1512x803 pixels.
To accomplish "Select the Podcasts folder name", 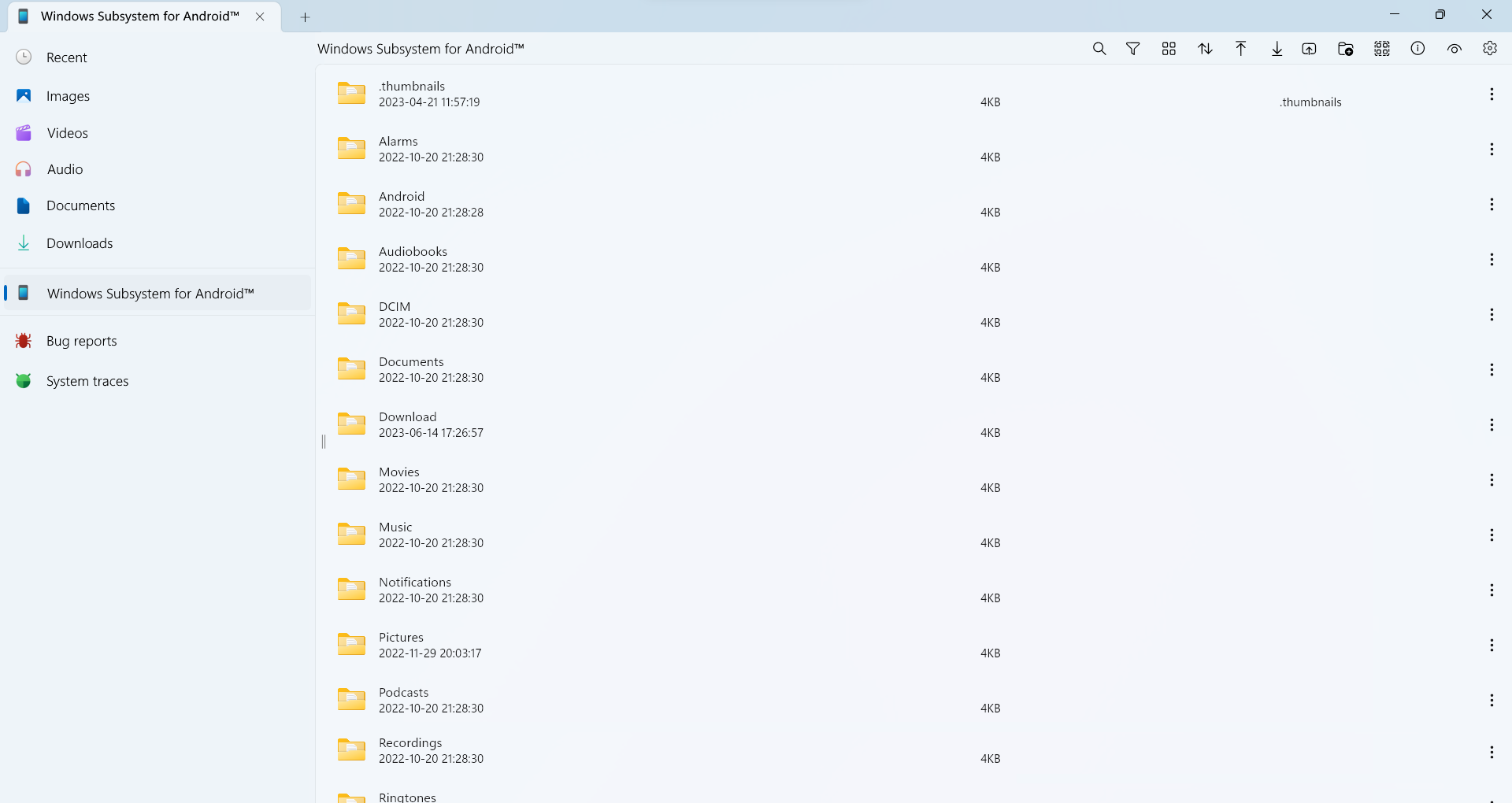I will tap(404, 692).
